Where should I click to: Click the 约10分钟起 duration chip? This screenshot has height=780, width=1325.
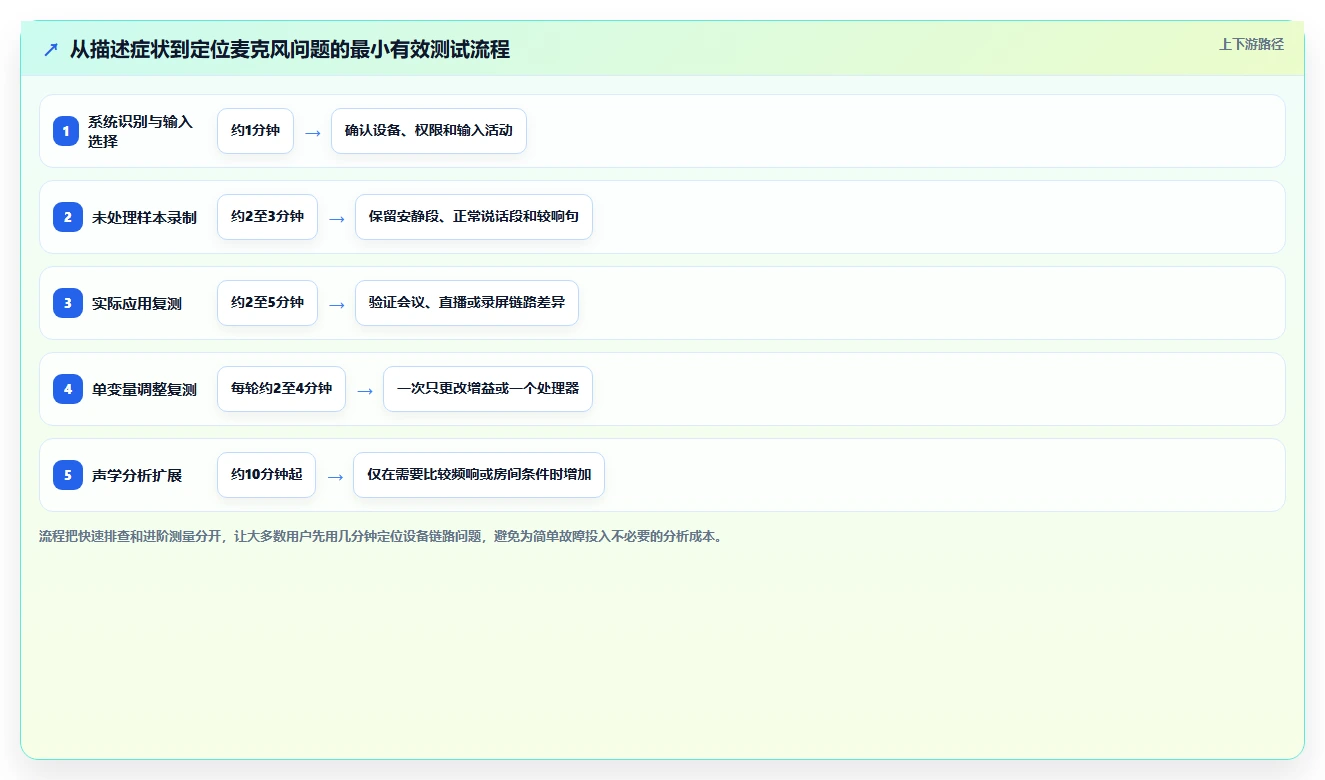266,475
